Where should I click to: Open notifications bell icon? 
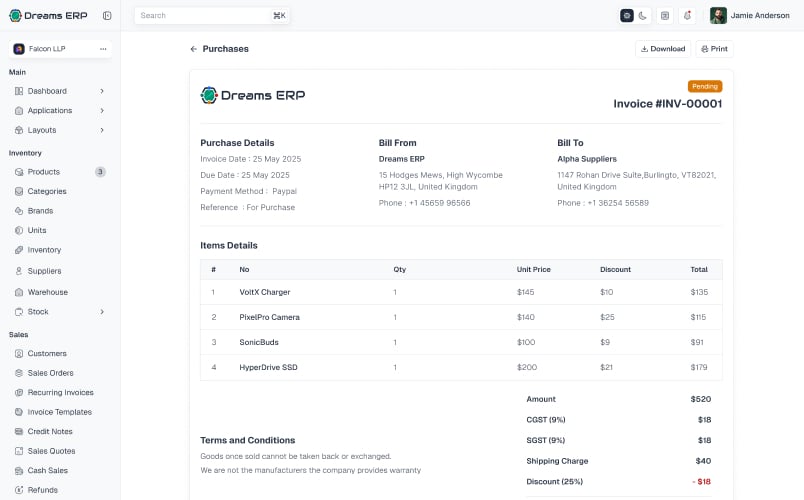687,15
